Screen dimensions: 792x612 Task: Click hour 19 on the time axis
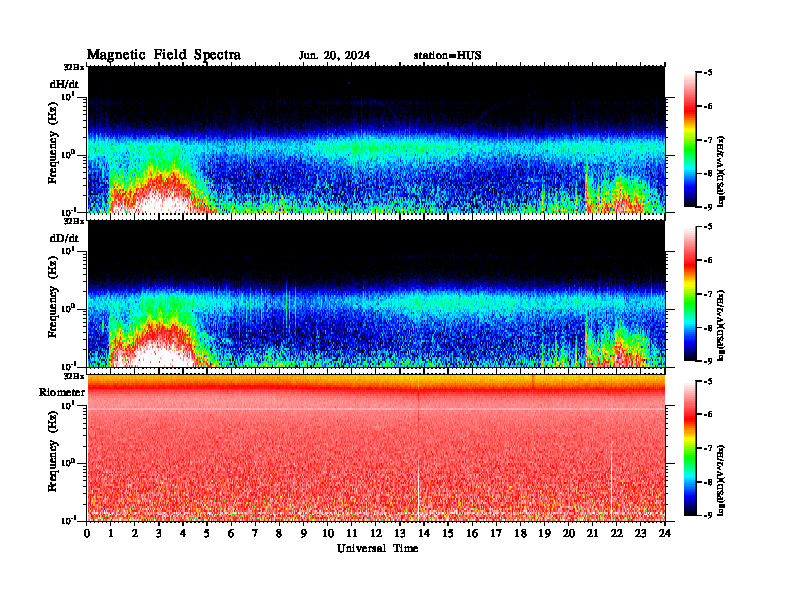click(544, 533)
